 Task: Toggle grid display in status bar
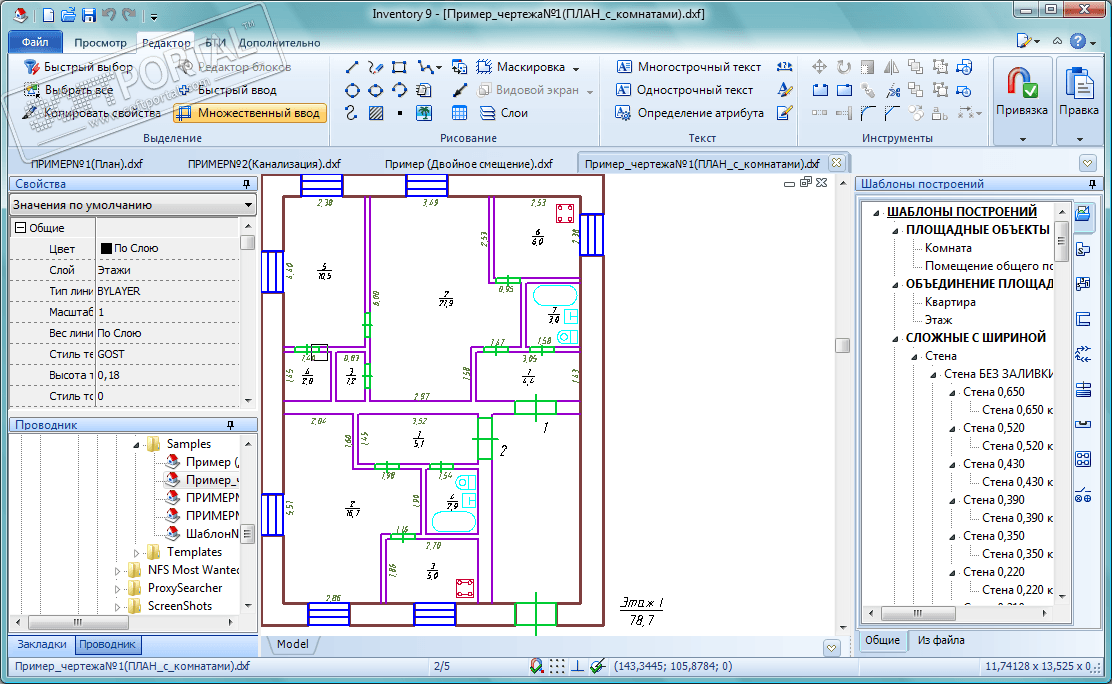pyautogui.click(x=558, y=666)
